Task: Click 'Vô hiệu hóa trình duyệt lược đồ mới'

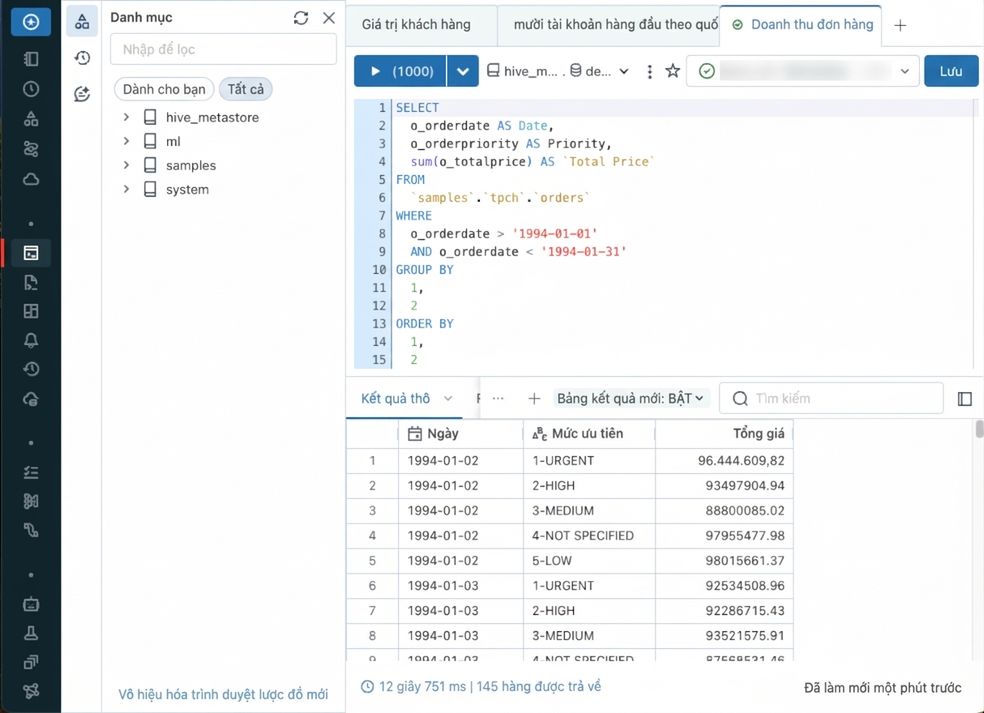Action: [x=223, y=694]
